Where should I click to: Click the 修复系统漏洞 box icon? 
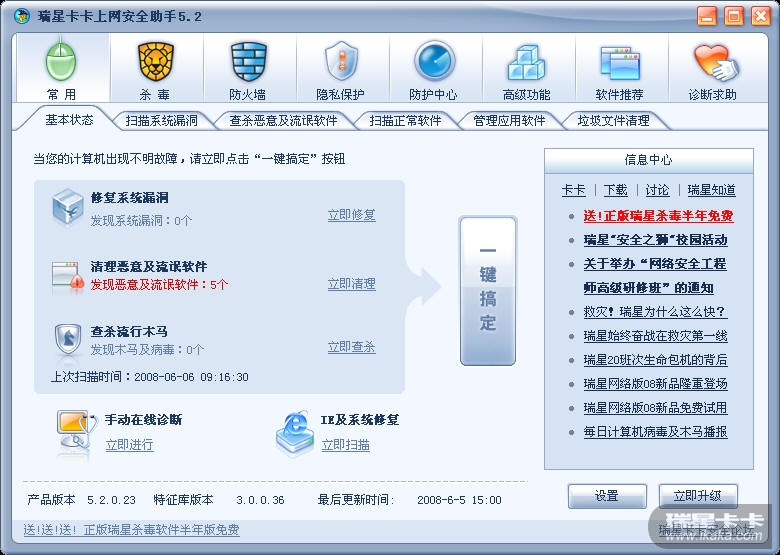67,207
